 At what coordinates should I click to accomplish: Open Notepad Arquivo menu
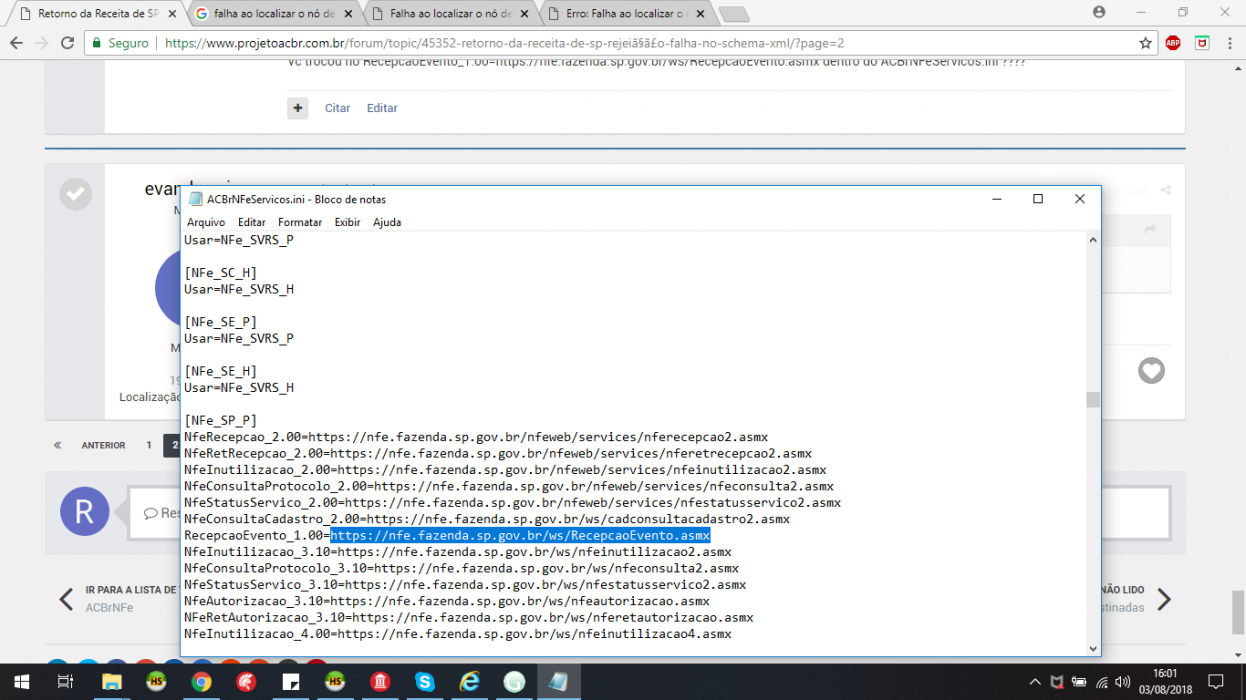tap(206, 222)
